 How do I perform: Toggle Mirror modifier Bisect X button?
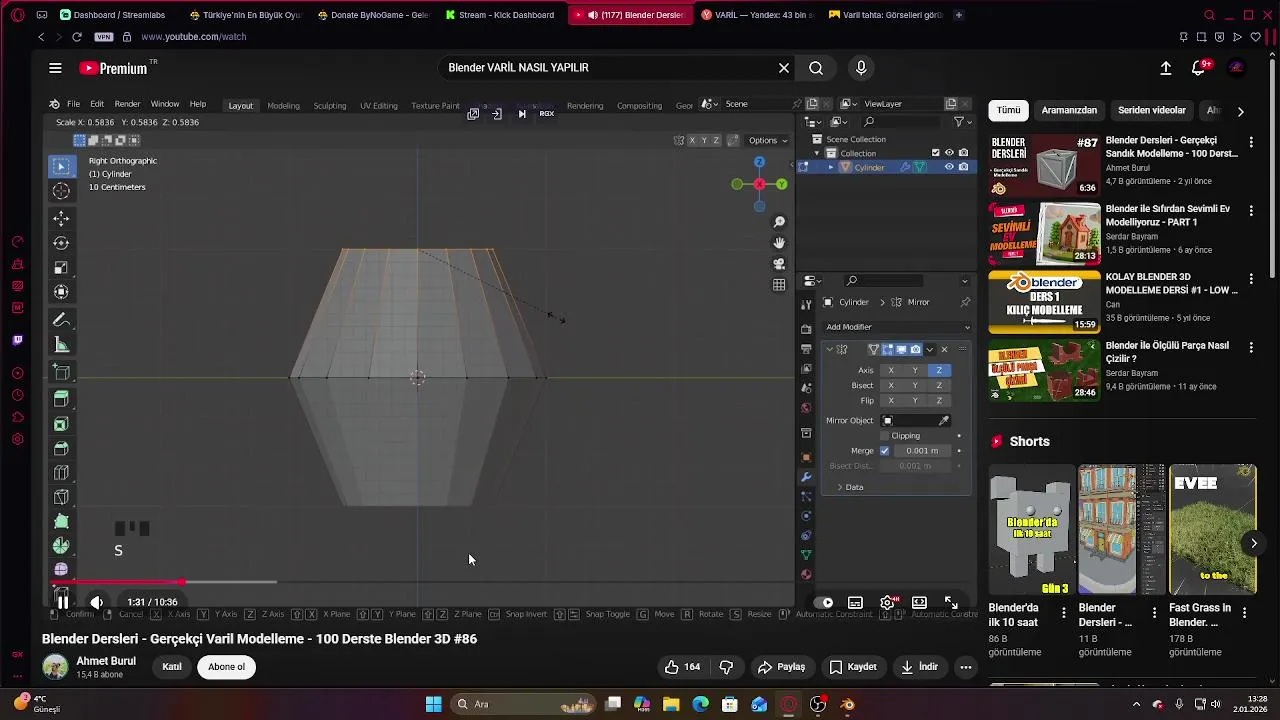pyautogui.click(x=891, y=385)
